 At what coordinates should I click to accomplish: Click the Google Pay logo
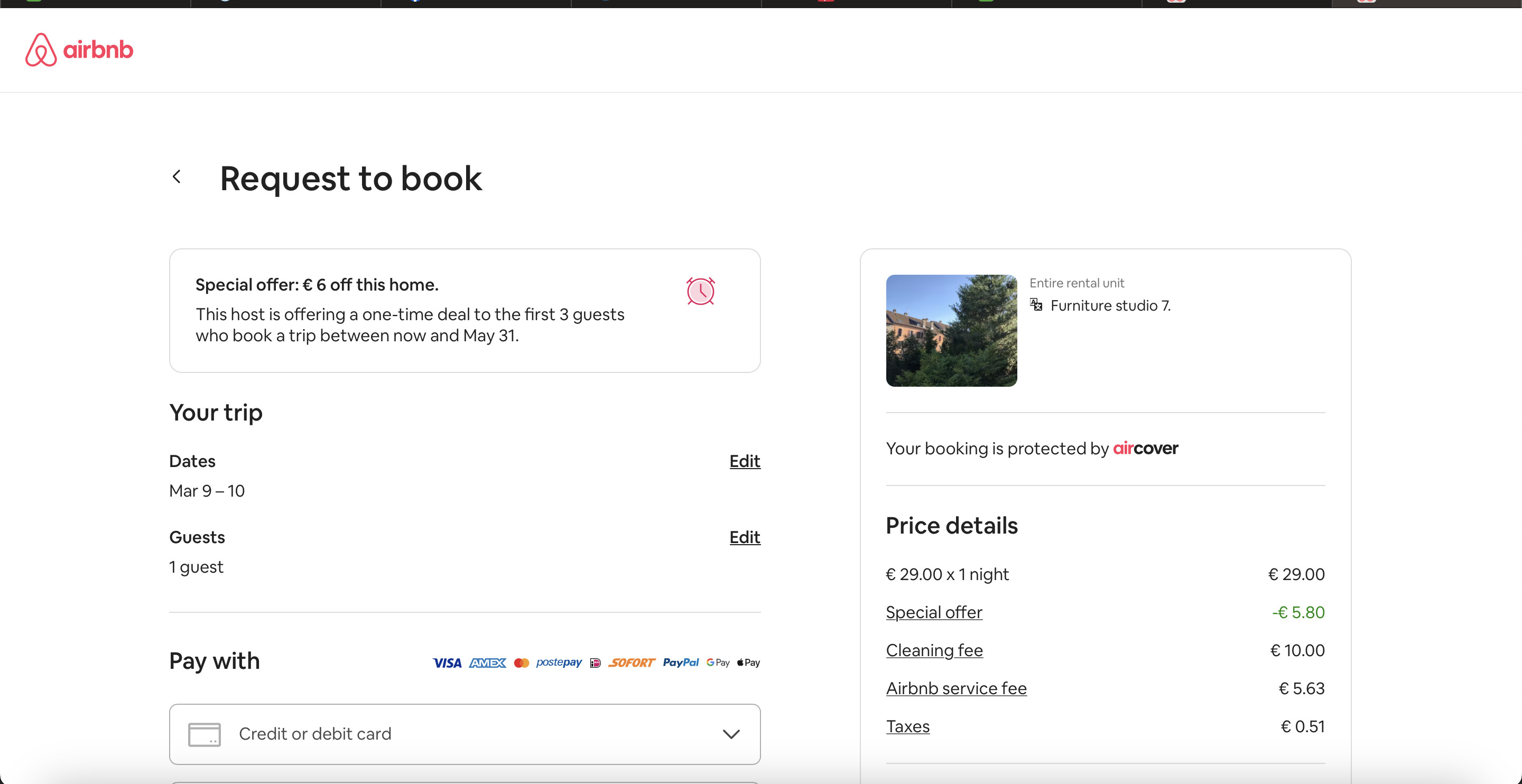tap(718, 663)
